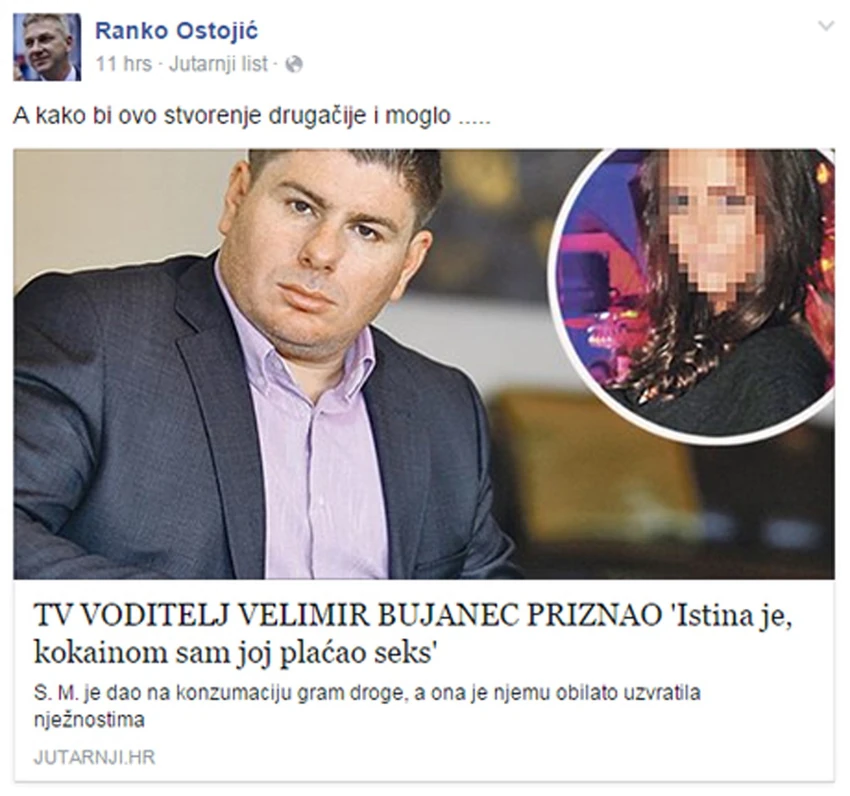Open description starting 'S. M. je dao'
Image resolution: width=850 pixels, height=796 pixels.
(x=367, y=707)
